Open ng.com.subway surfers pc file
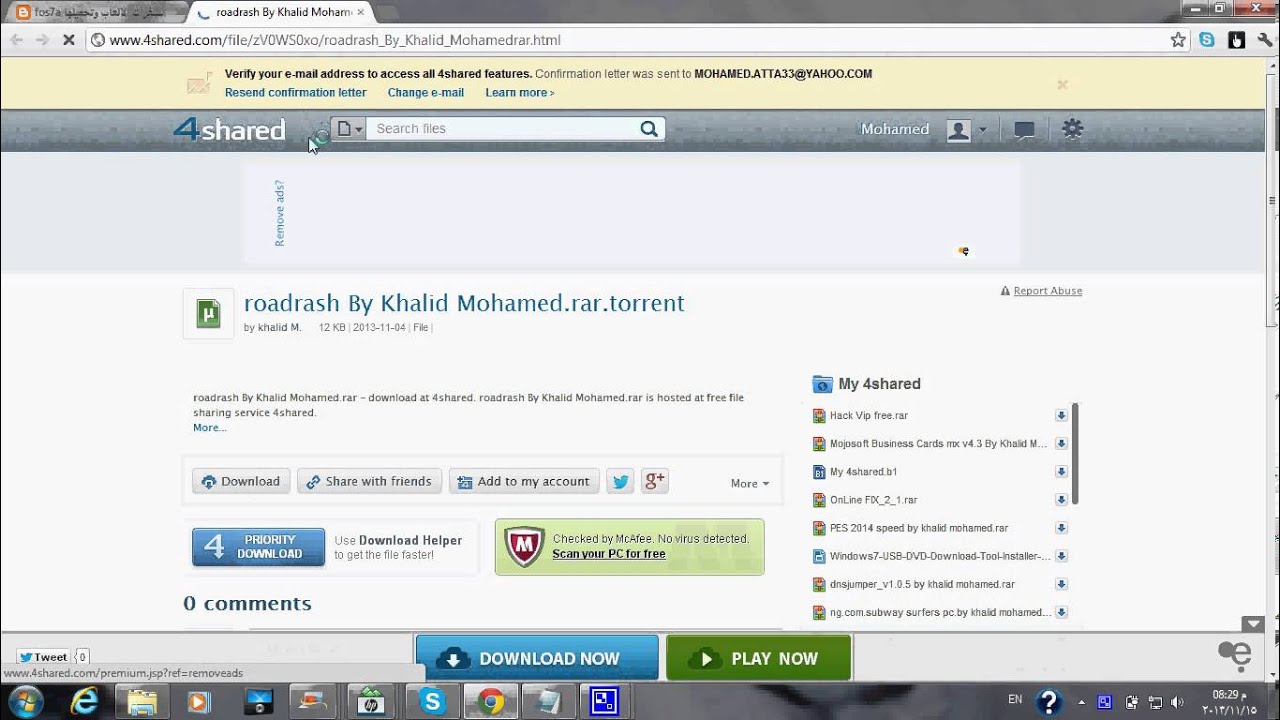Screen dimensions: 1280x720 [x=940, y=612]
